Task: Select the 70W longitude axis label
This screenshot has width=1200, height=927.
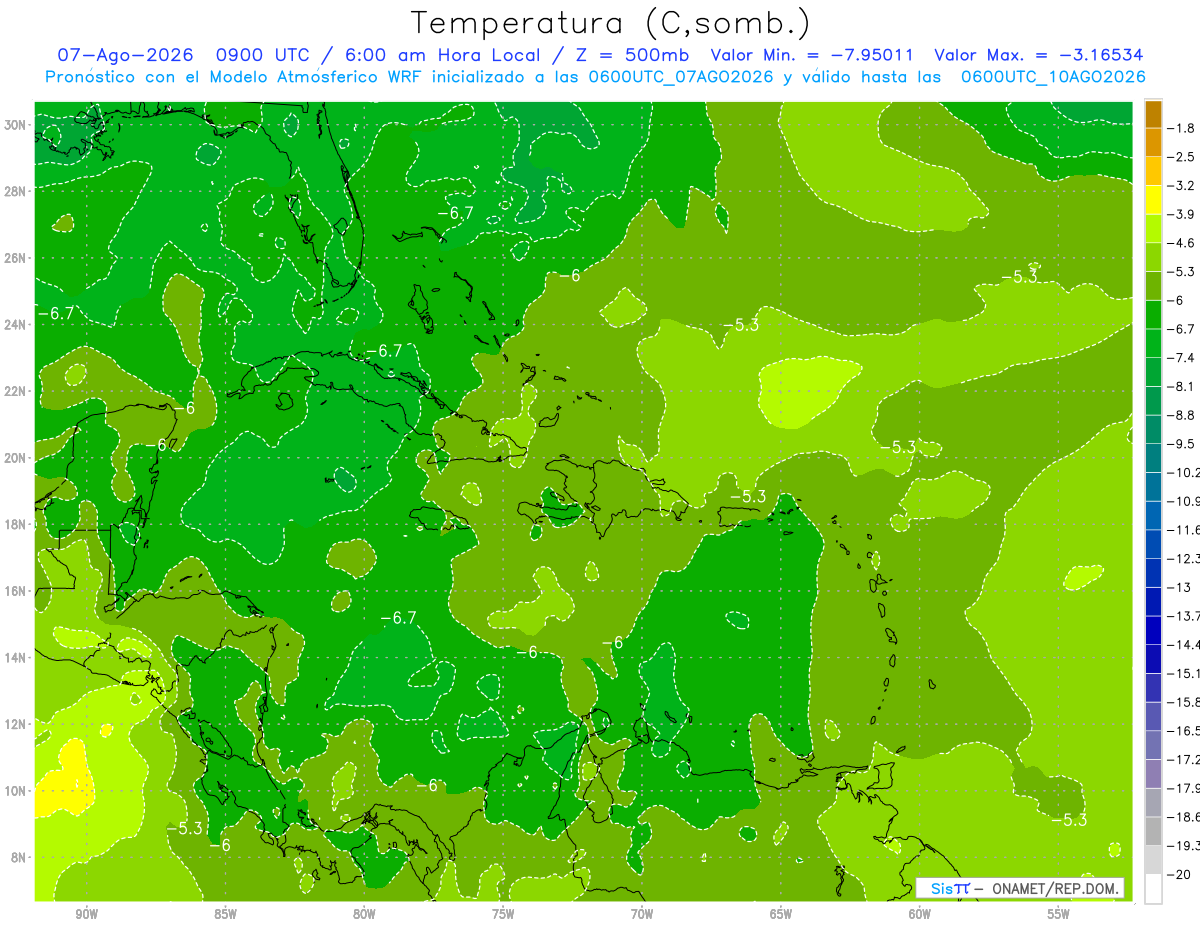Action: coord(642,914)
